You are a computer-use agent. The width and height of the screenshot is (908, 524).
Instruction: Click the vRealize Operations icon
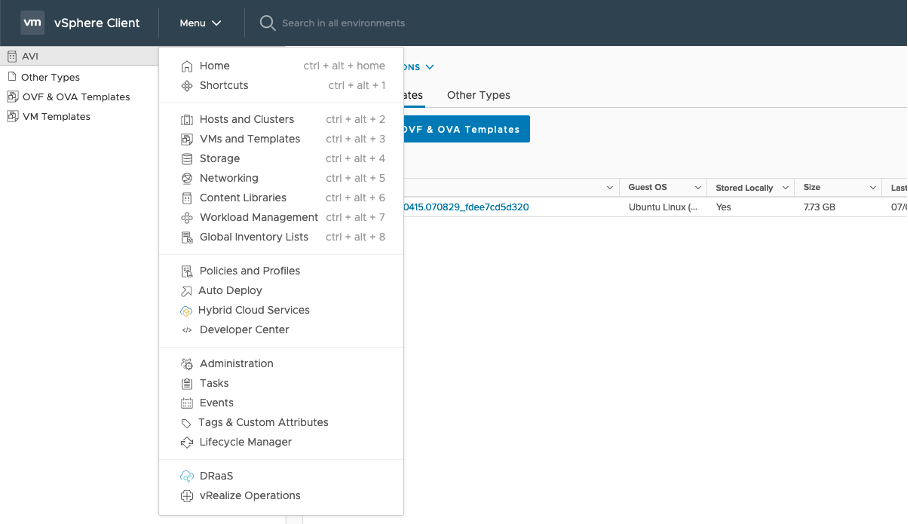(x=186, y=496)
